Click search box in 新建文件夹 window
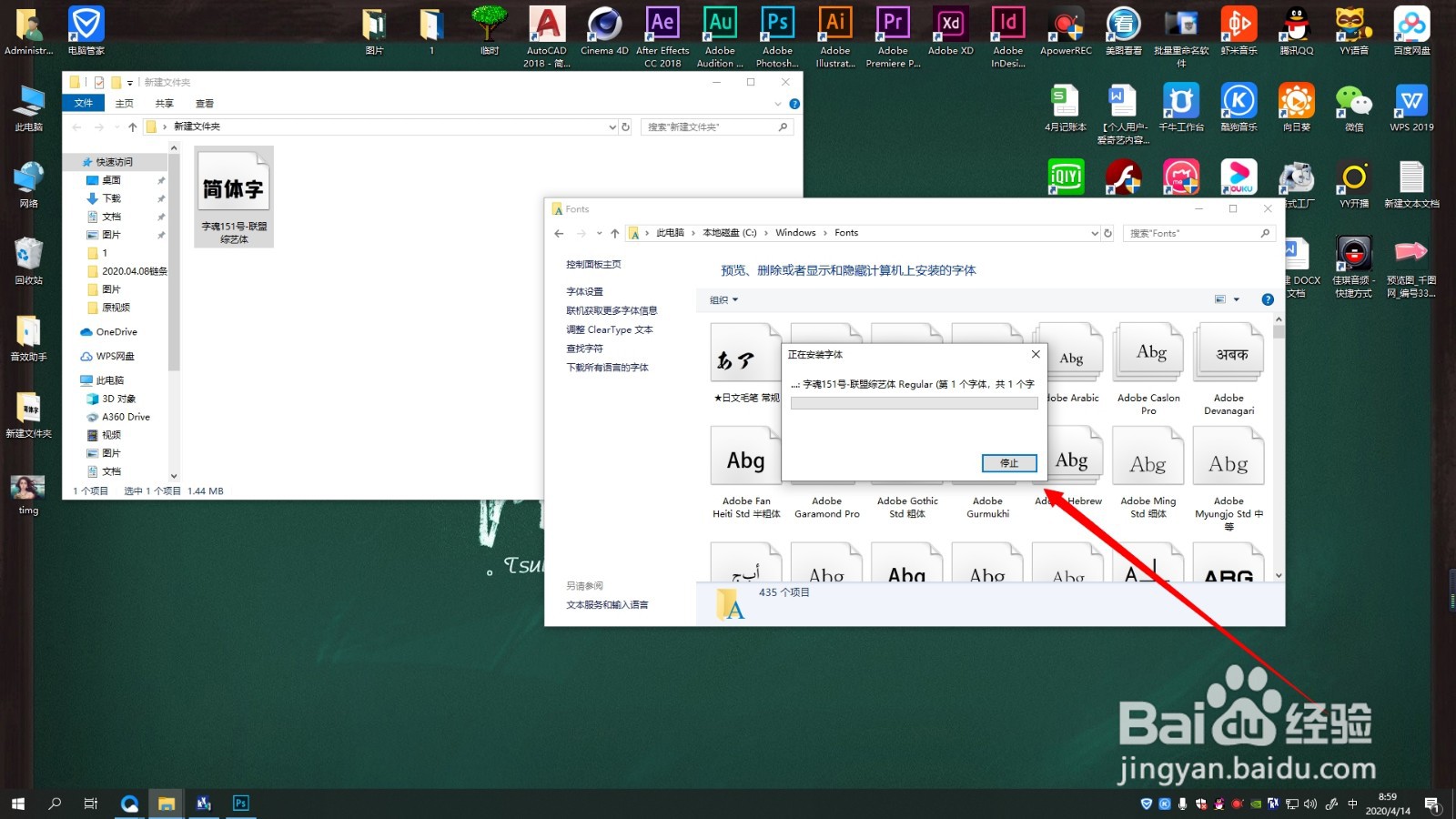The height and width of the screenshot is (819, 1456). [716, 127]
